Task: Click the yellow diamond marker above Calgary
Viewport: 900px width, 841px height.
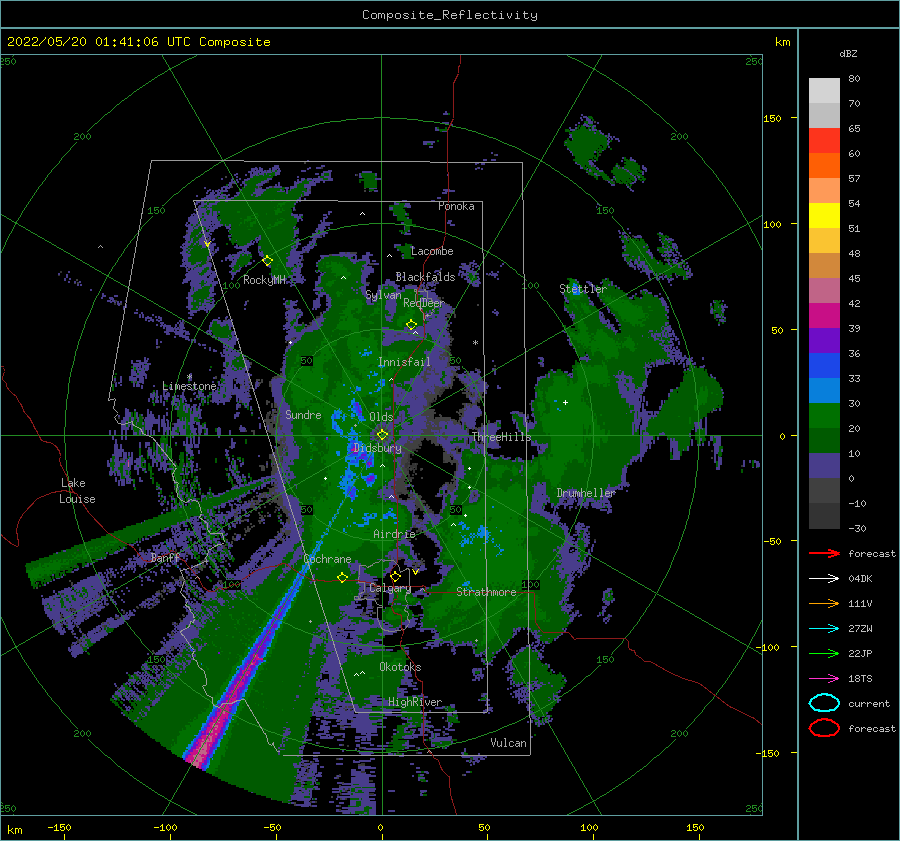Action: click(395, 576)
